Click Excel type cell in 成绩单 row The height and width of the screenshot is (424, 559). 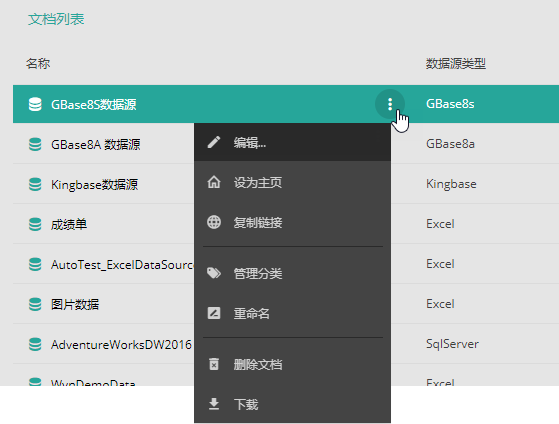440,224
